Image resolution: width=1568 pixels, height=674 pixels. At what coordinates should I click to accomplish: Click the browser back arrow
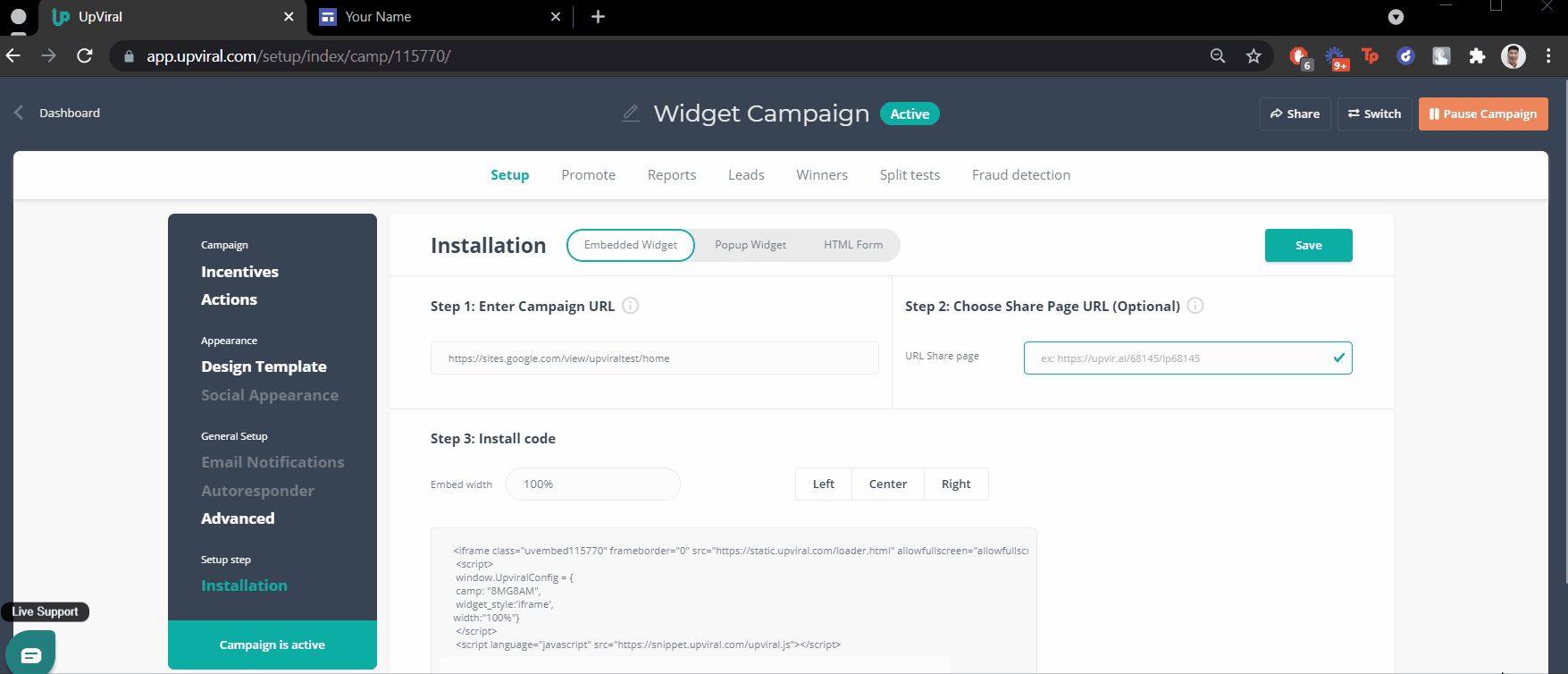pyautogui.click(x=13, y=55)
